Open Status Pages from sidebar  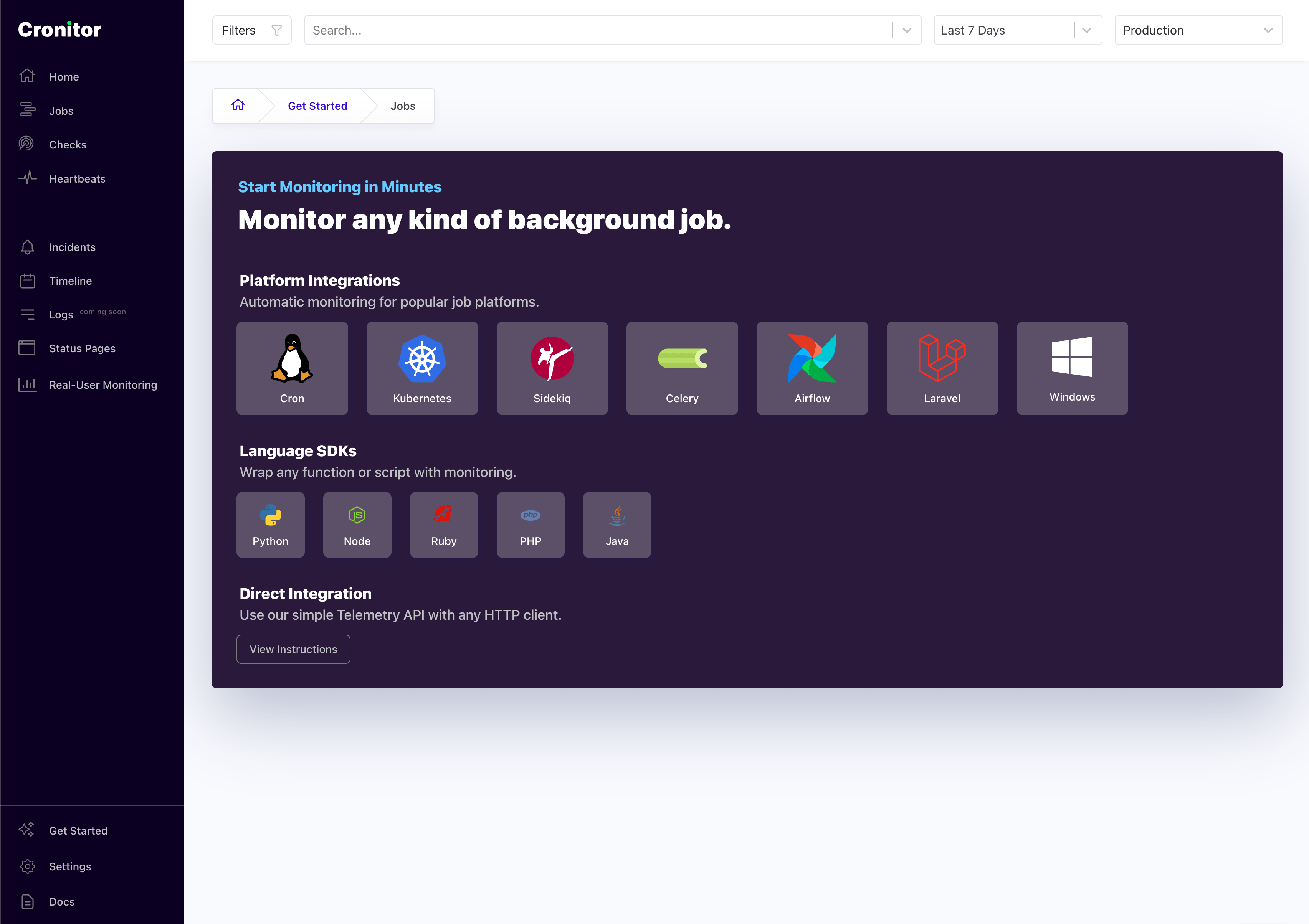(82, 348)
